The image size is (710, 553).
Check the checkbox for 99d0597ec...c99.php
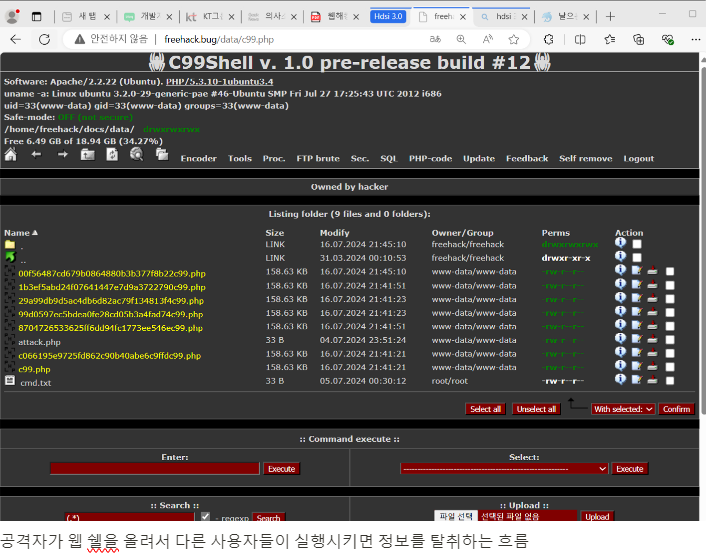(670, 313)
